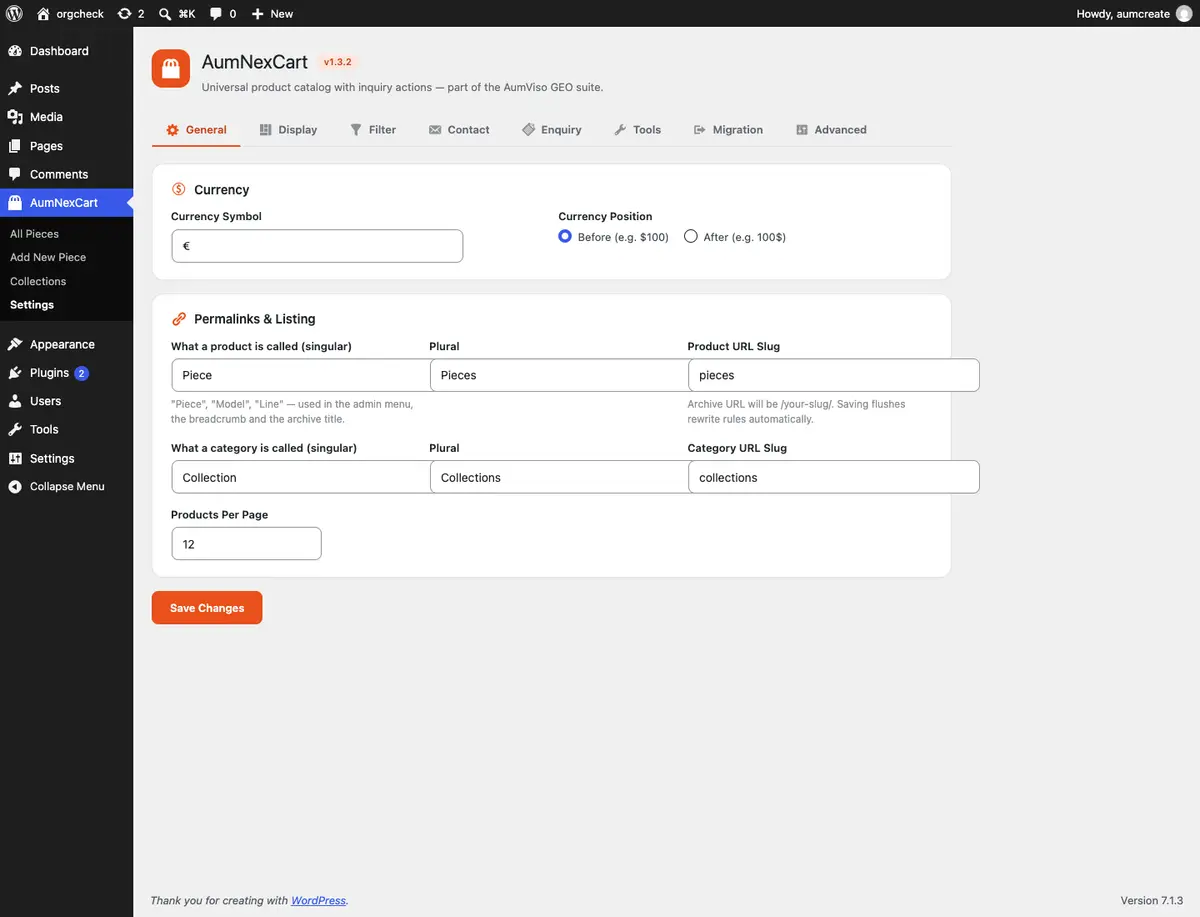1200x917 pixels.
Task: Click the WordPress logo in admin bar
Action: tap(15, 14)
